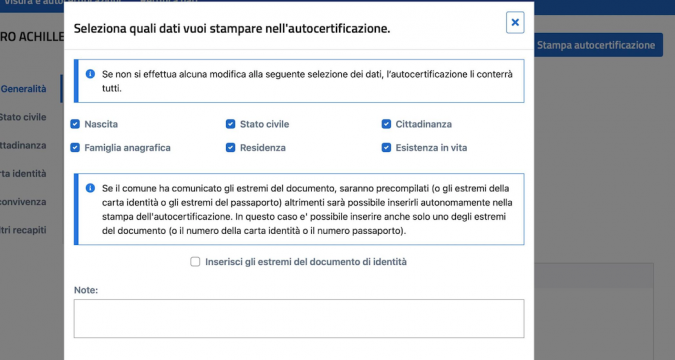Click inside the Note text field
Screen dimensions: 675x360
click(x=299, y=319)
